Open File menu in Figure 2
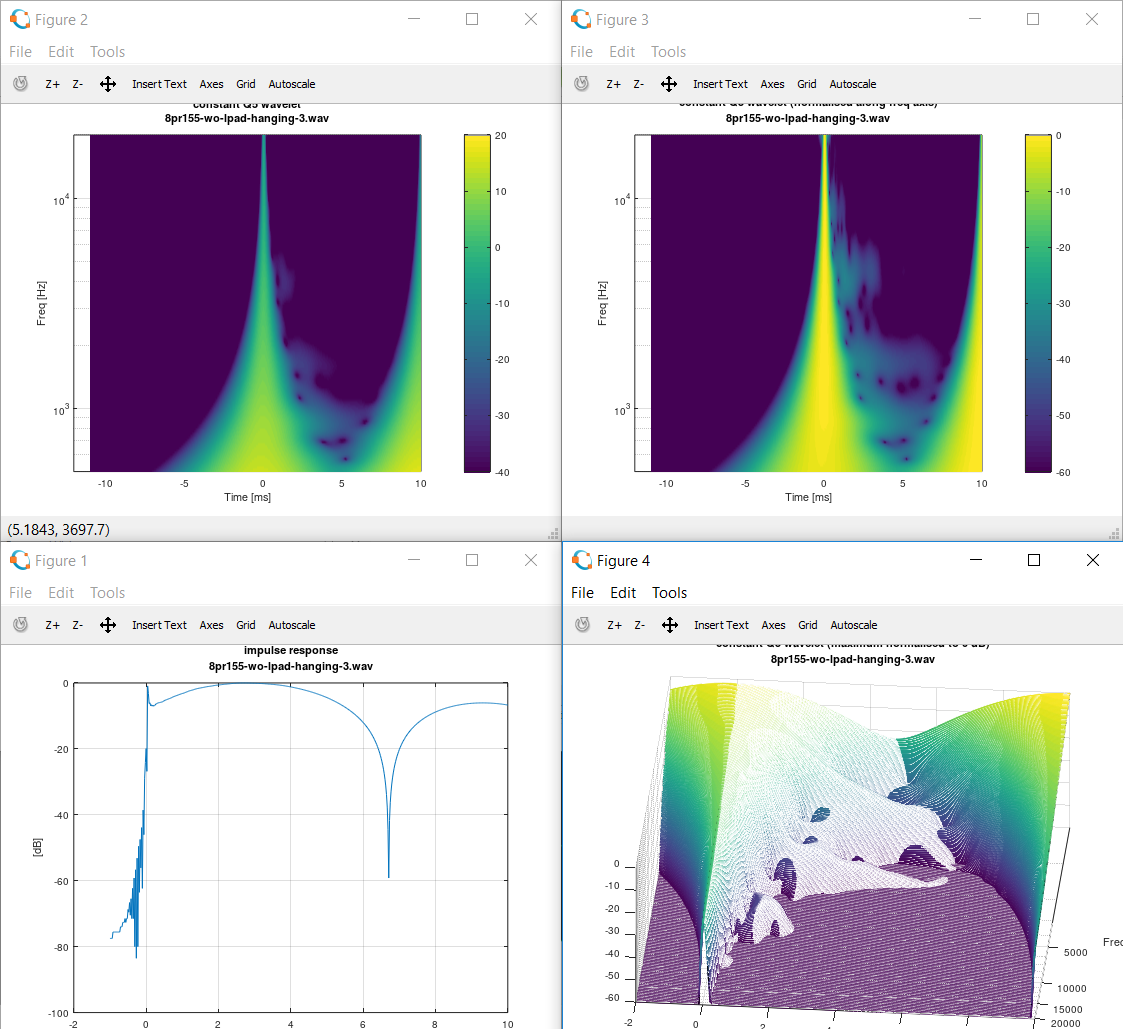 pyautogui.click(x=20, y=52)
